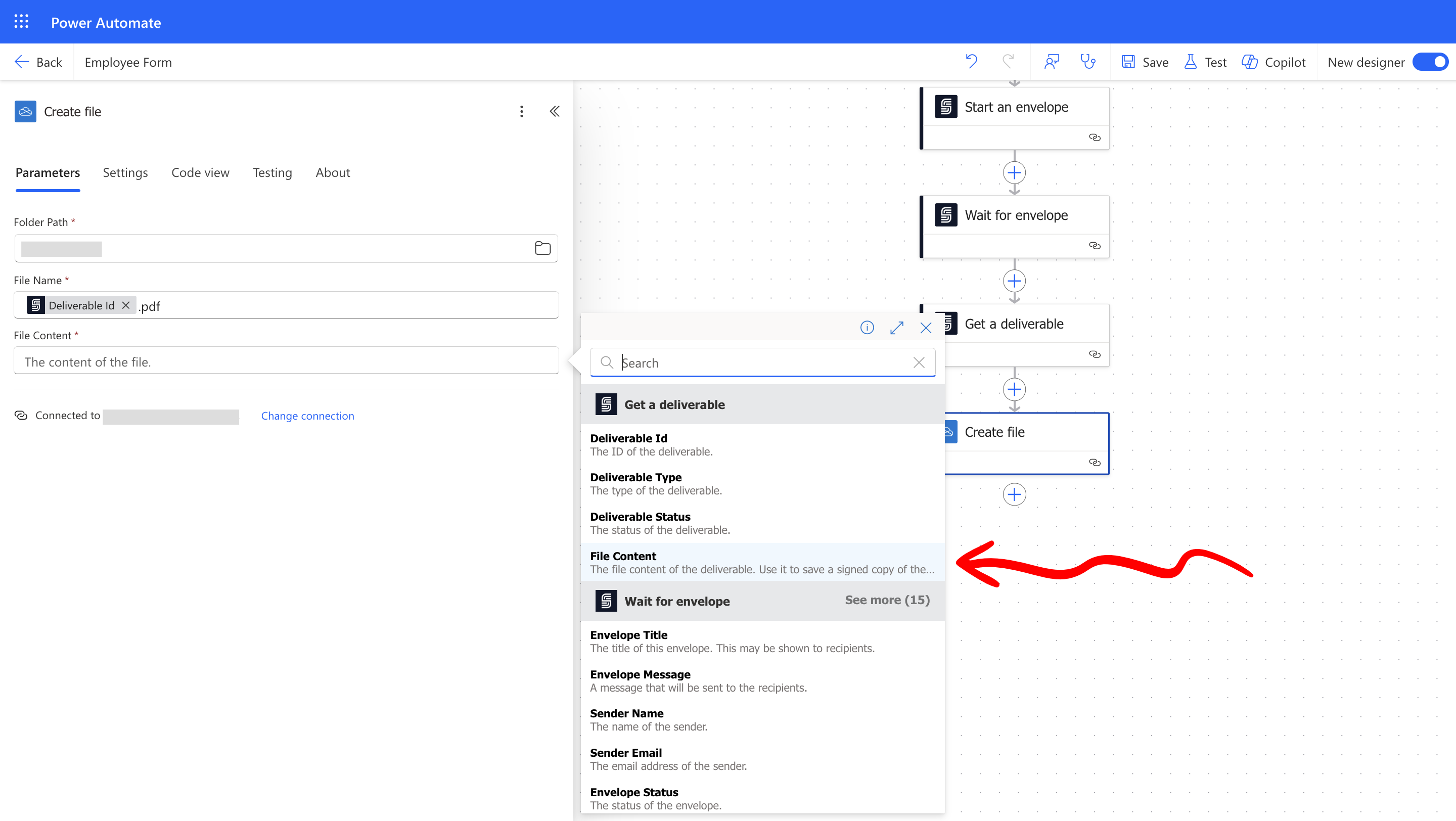
Task: Open the Create file more options menu
Action: pos(521,111)
